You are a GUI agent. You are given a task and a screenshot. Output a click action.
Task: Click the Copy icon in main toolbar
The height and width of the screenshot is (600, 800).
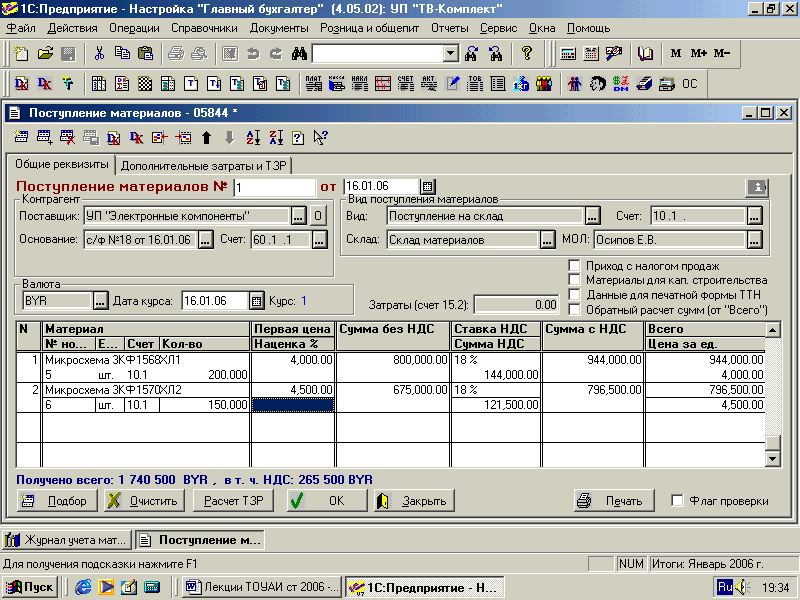pyautogui.click(x=122, y=53)
